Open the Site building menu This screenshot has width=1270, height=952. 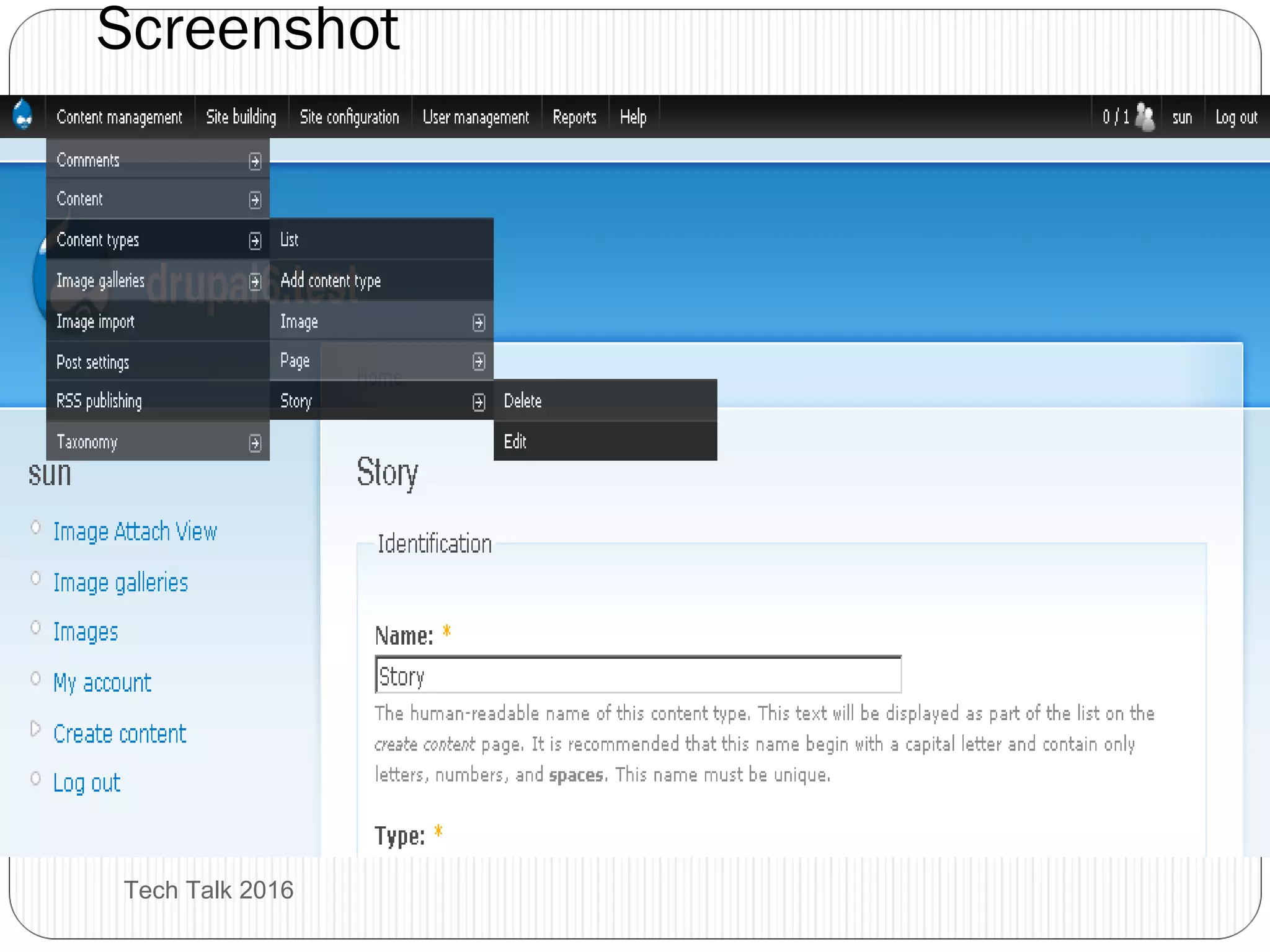[x=241, y=117]
